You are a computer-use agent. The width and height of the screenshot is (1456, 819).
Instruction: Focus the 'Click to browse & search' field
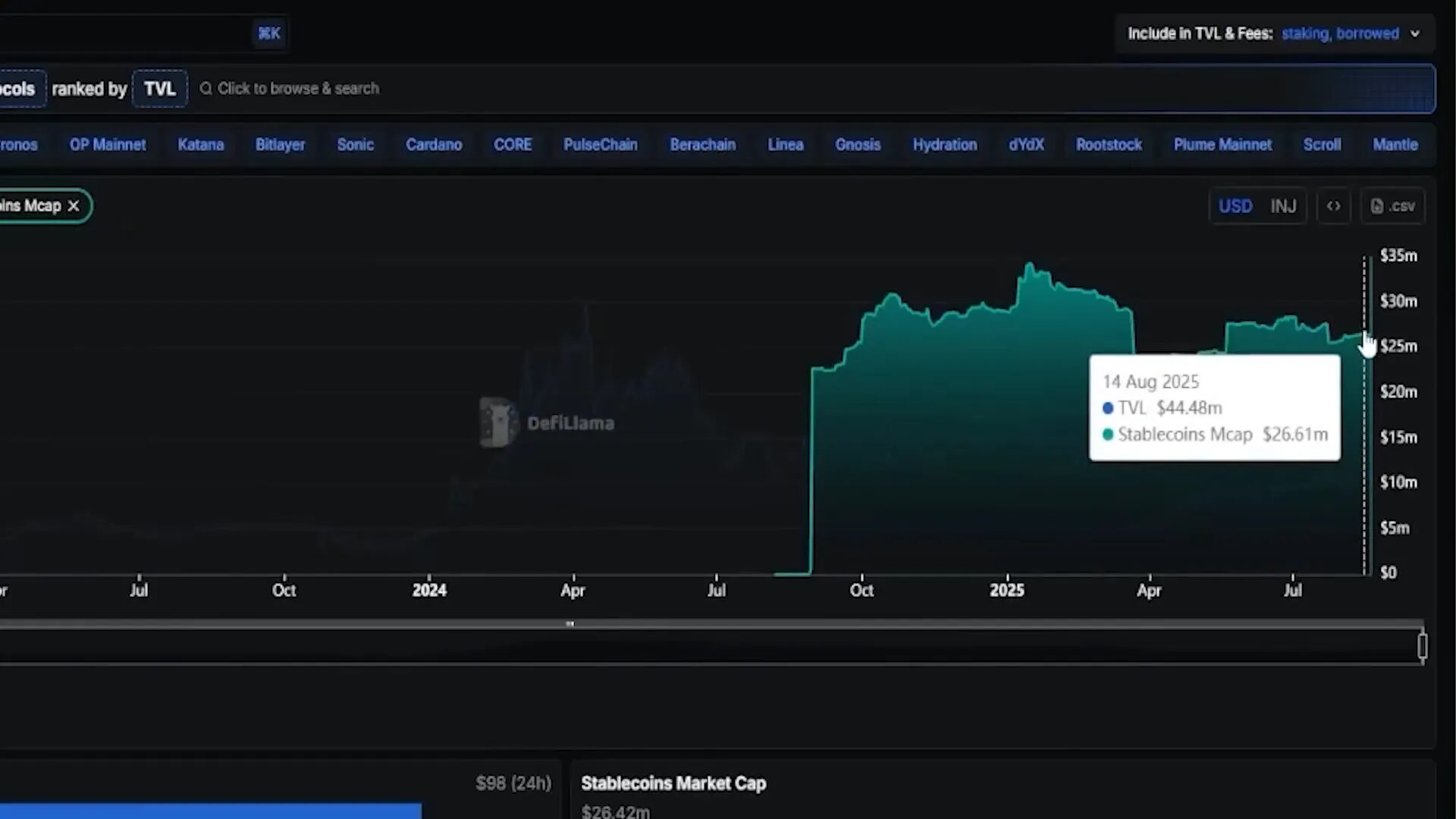click(298, 89)
